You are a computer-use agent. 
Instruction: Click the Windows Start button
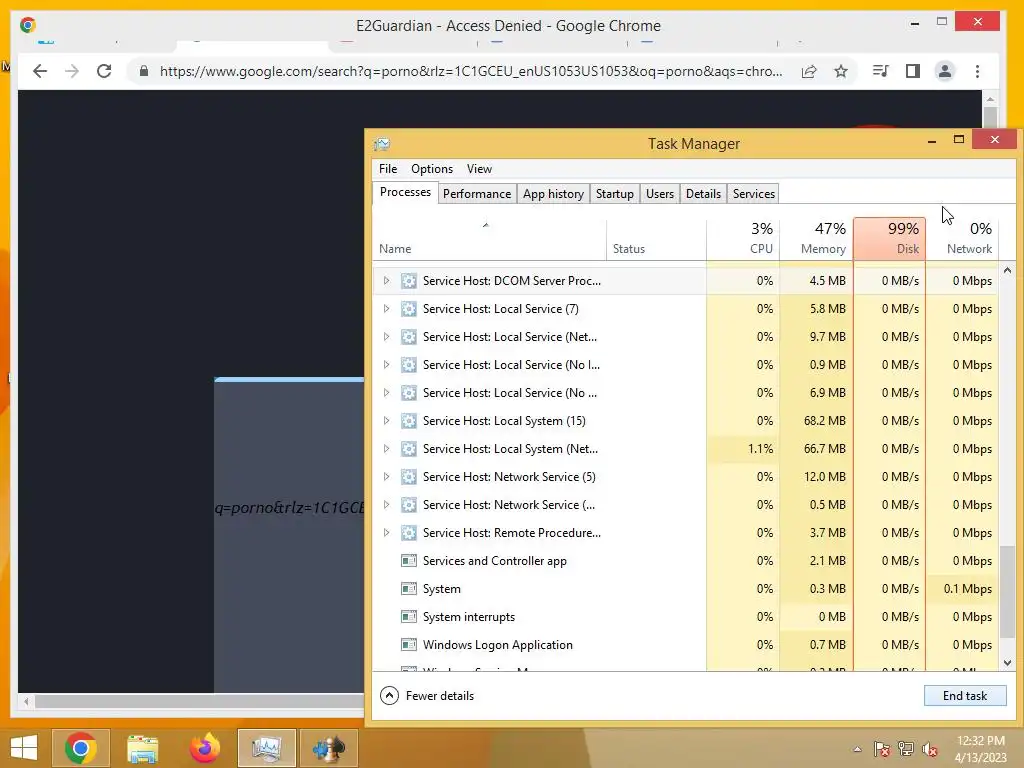click(x=24, y=748)
